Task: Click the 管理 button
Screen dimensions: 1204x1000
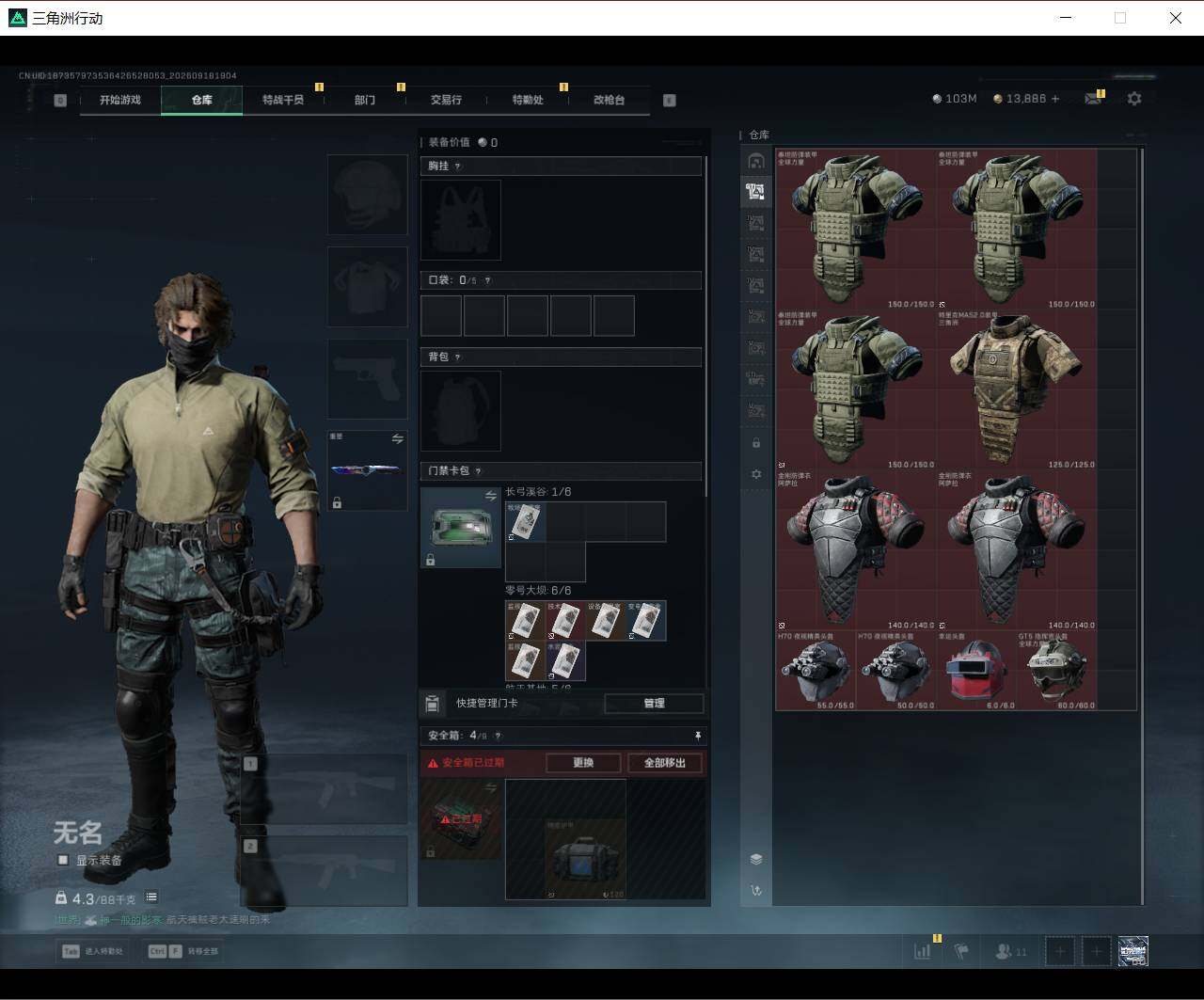Action: (654, 704)
